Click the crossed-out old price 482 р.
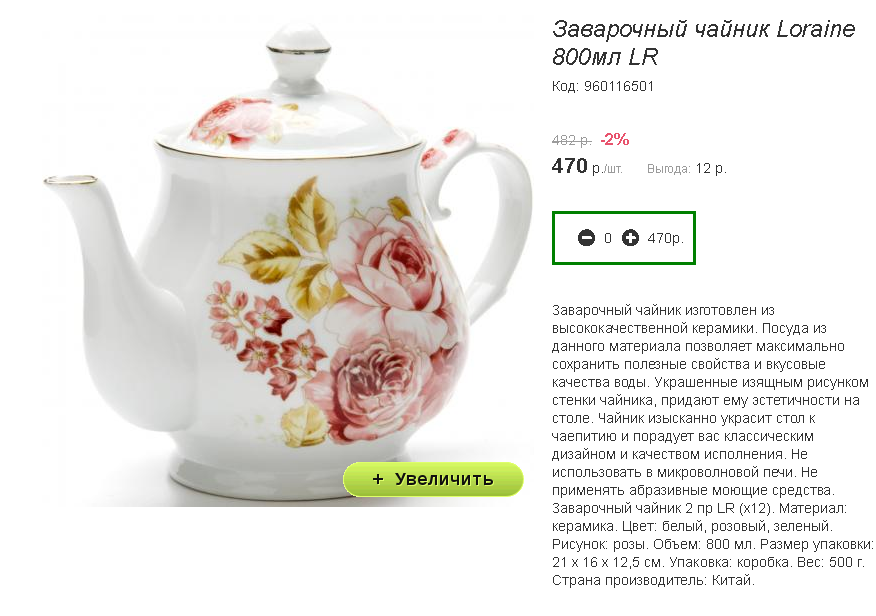Screen dimensions: 876x616 coord(572,140)
